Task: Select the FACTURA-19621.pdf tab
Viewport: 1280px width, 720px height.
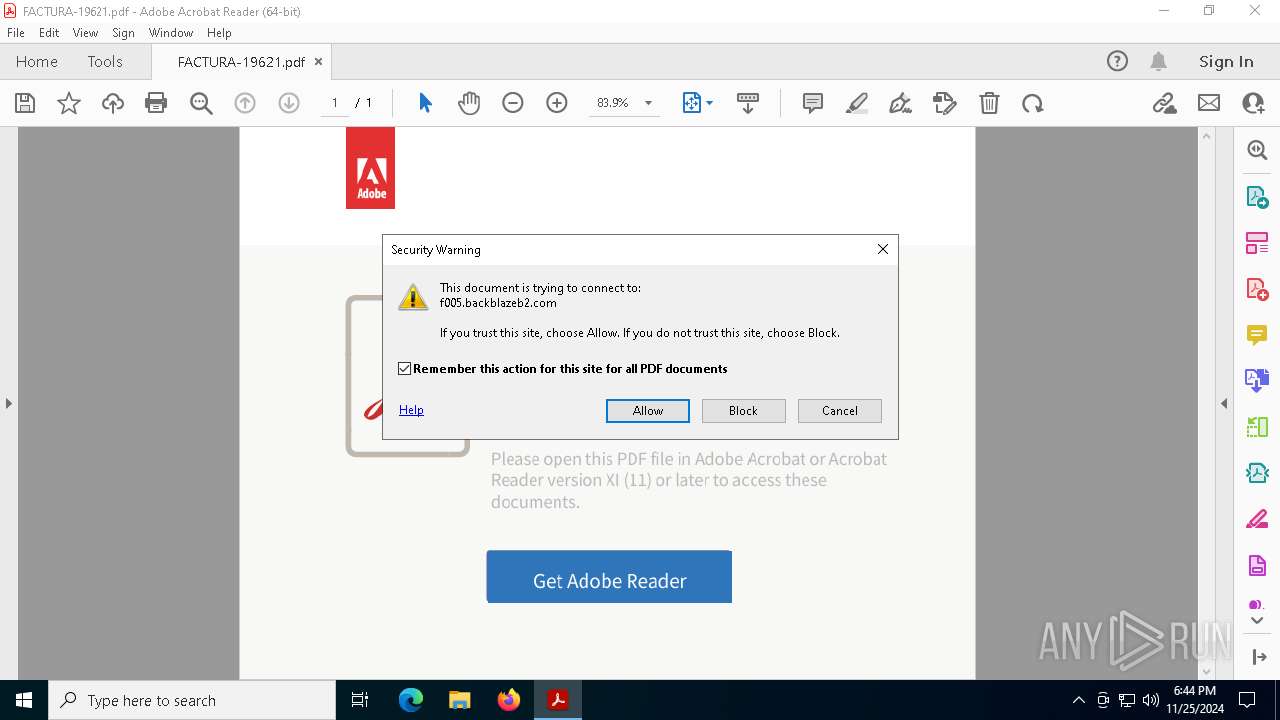Action: (241, 62)
